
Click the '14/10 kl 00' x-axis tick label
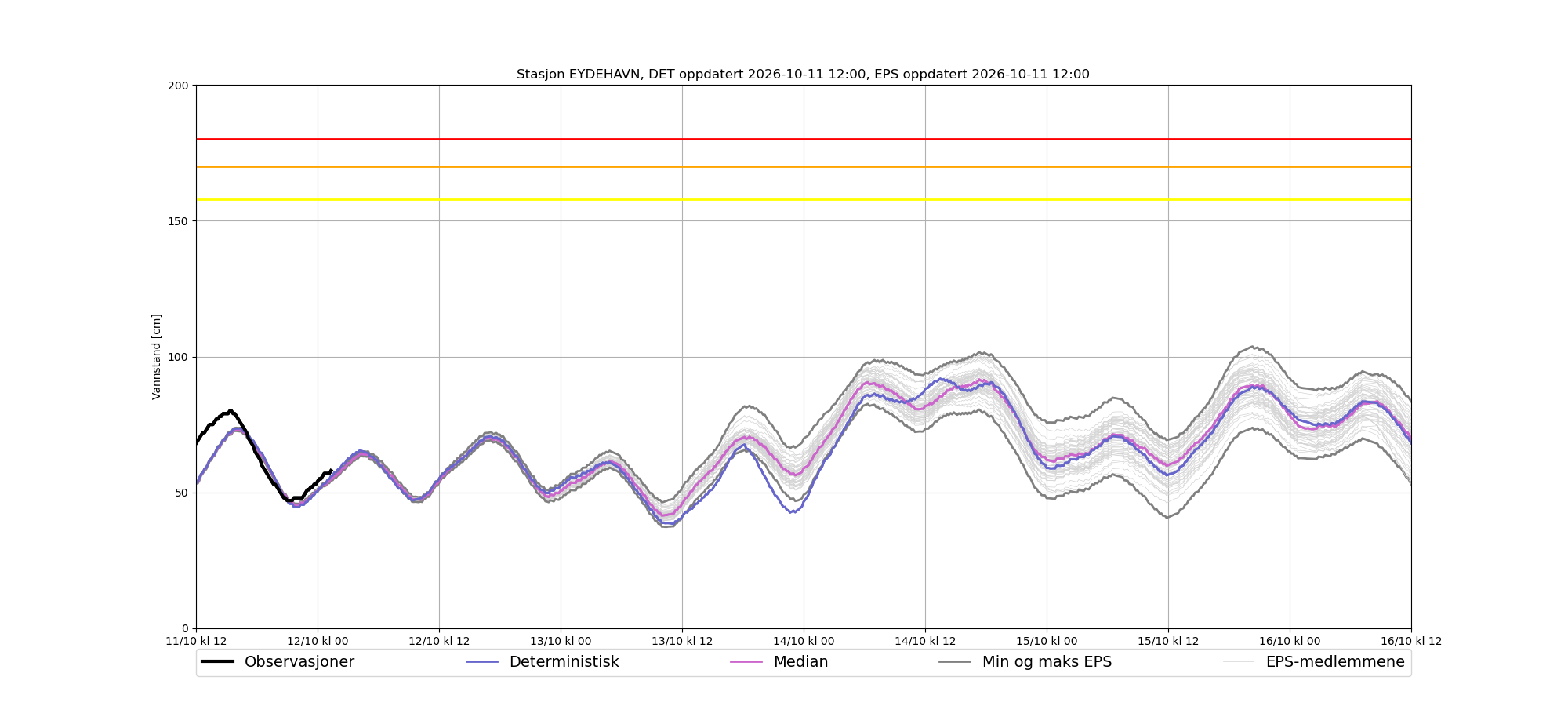(x=804, y=641)
